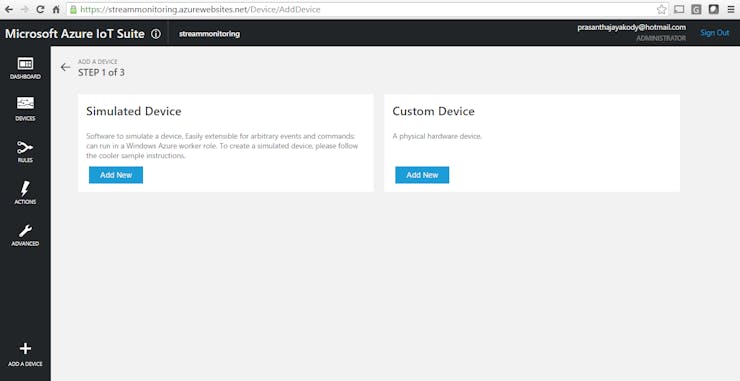The height and width of the screenshot is (381, 740).
Task: Click the browser forward button
Action: click(24, 9)
